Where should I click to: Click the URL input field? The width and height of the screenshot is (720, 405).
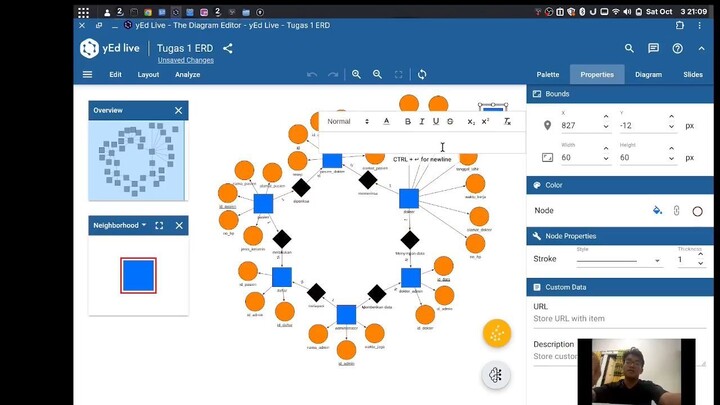tap(619, 319)
